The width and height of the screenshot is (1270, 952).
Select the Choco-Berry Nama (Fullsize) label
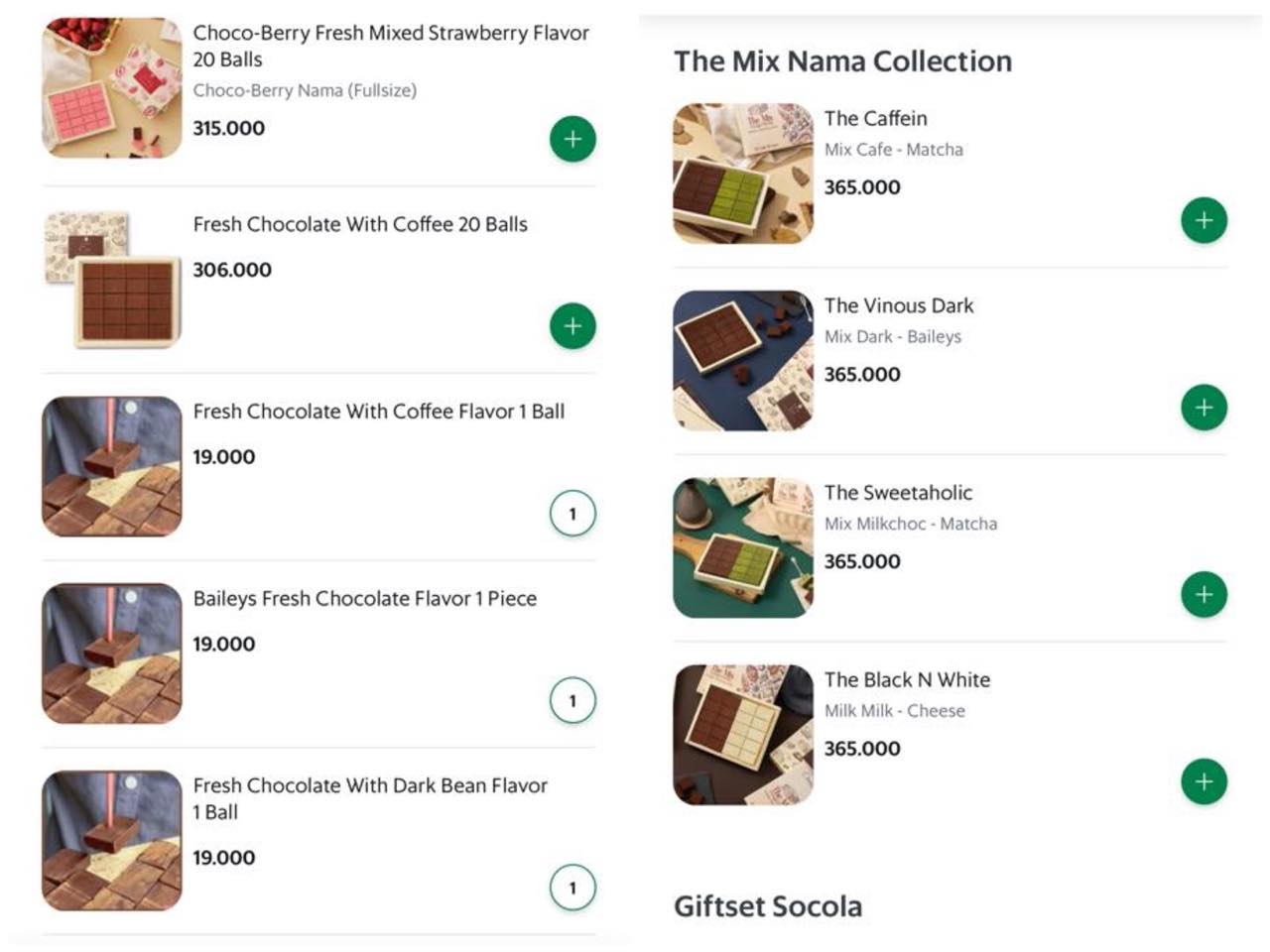pos(306,90)
